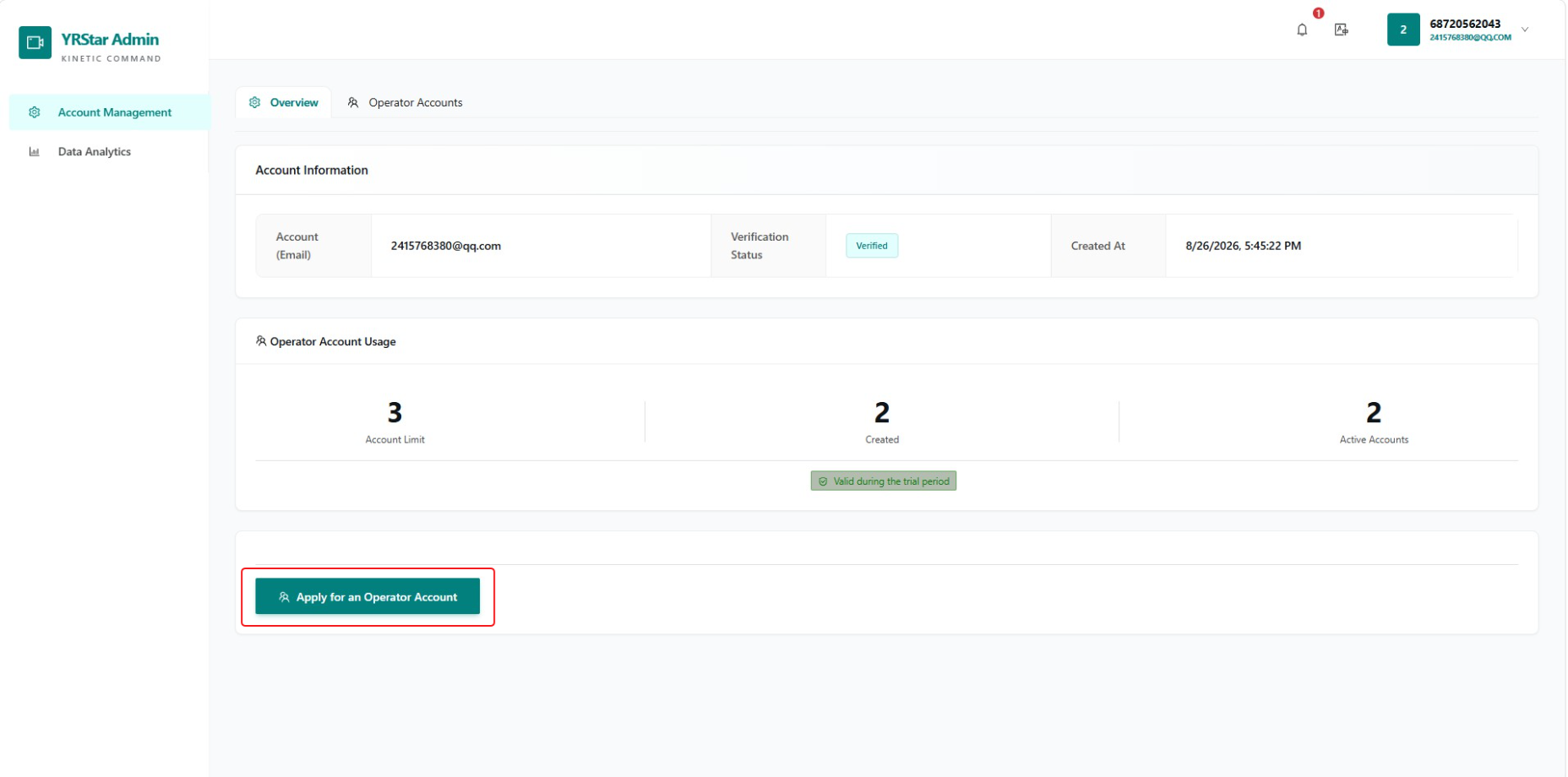
Task: Click the Active Accounts label
Action: pyautogui.click(x=1374, y=439)
